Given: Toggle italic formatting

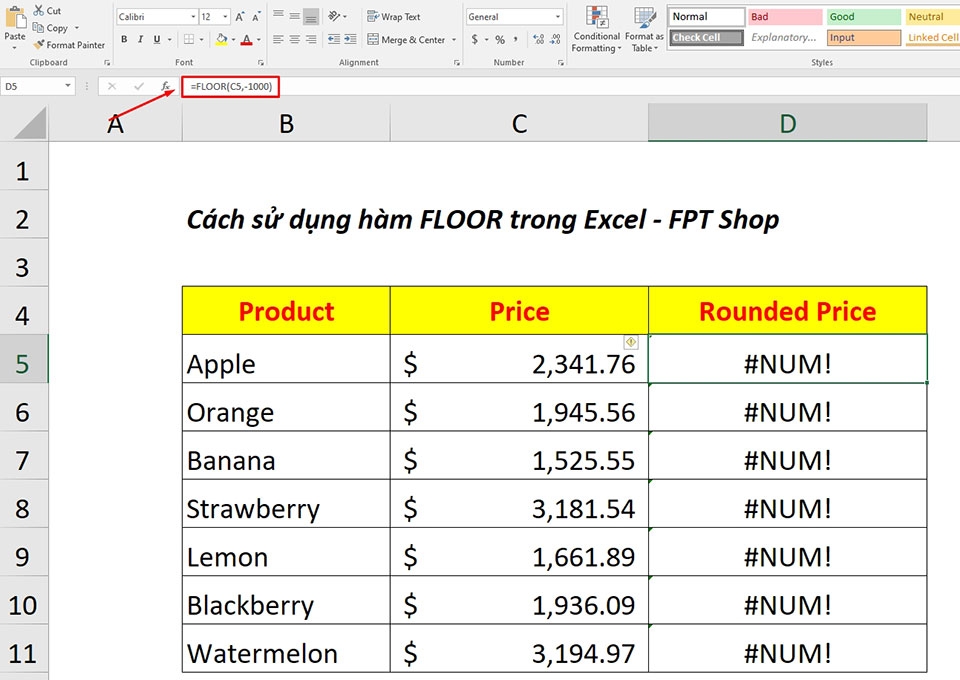Looking at the screenshot, I should point(141,38).
